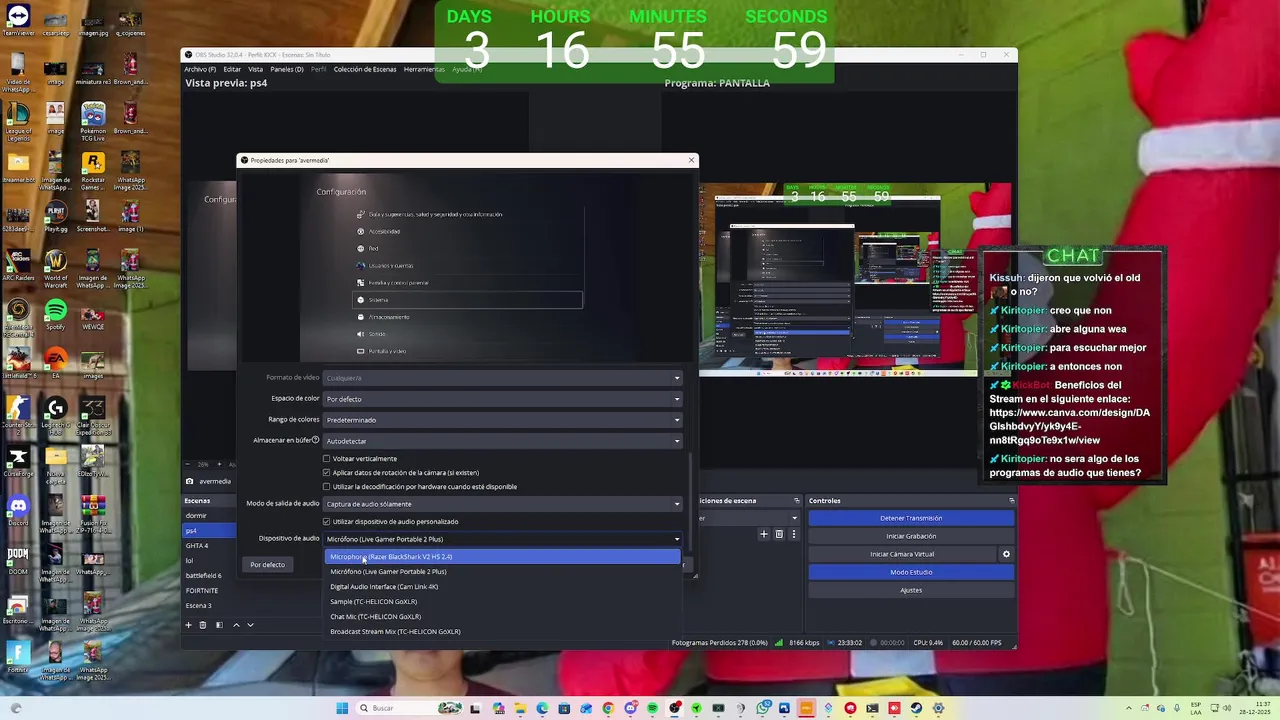This screenshot has height=720, width=1280.
Task: Remove the selected scene via the trash icon
Action: coord(202,625)
